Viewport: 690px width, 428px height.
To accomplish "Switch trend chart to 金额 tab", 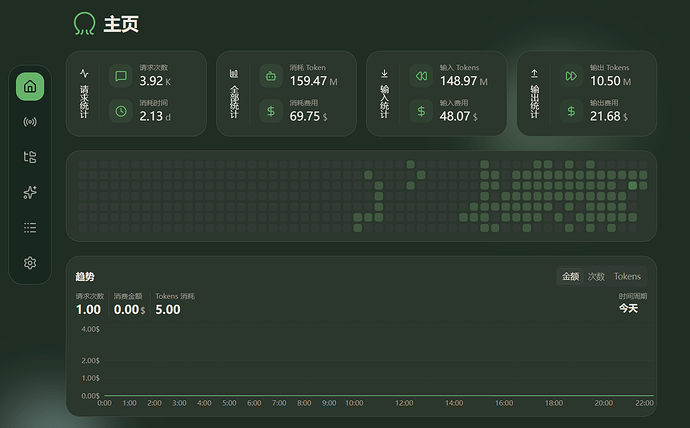I will tap(570, 277).
